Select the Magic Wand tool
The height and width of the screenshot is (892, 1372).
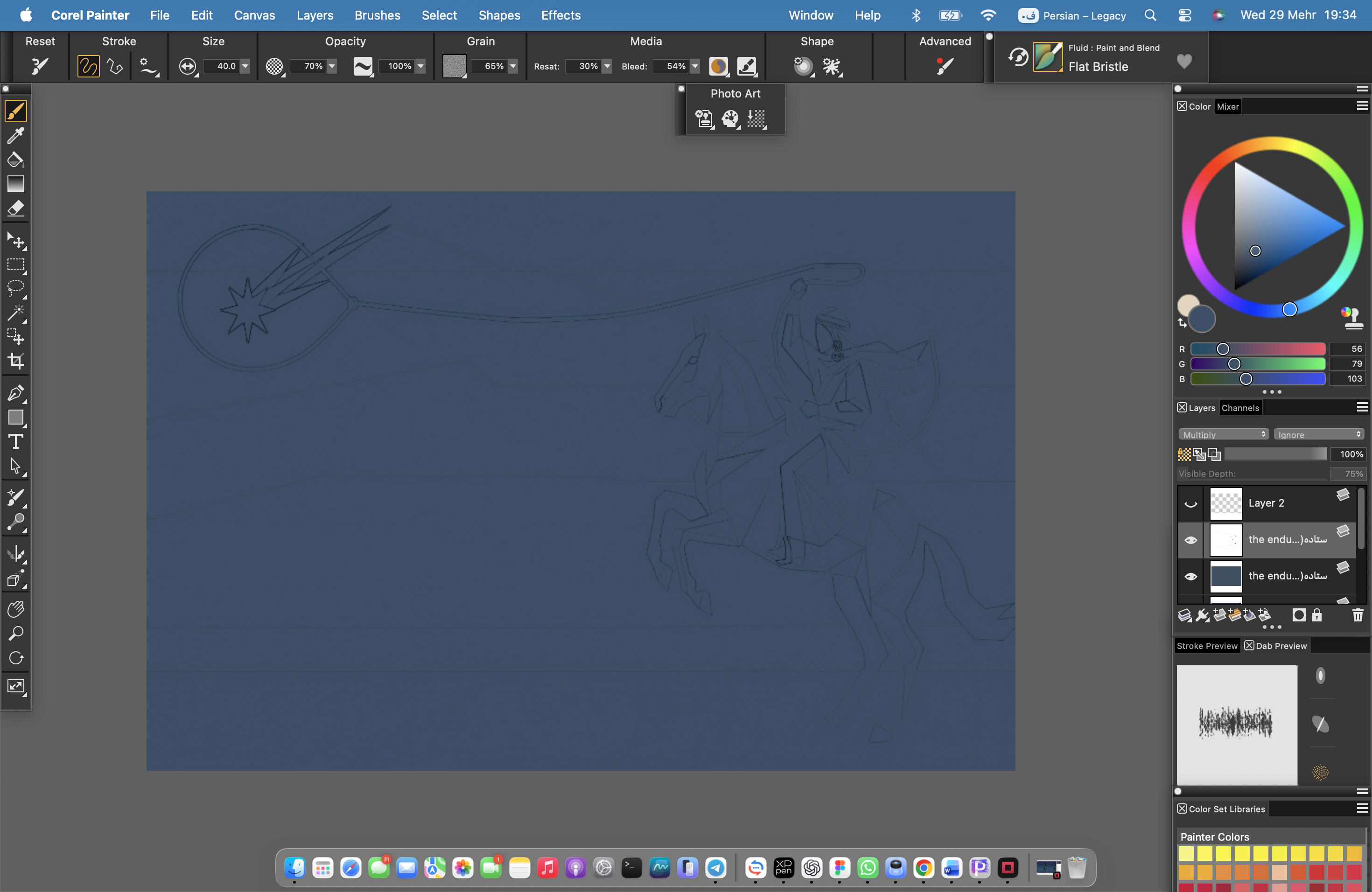tap(15, 312)
